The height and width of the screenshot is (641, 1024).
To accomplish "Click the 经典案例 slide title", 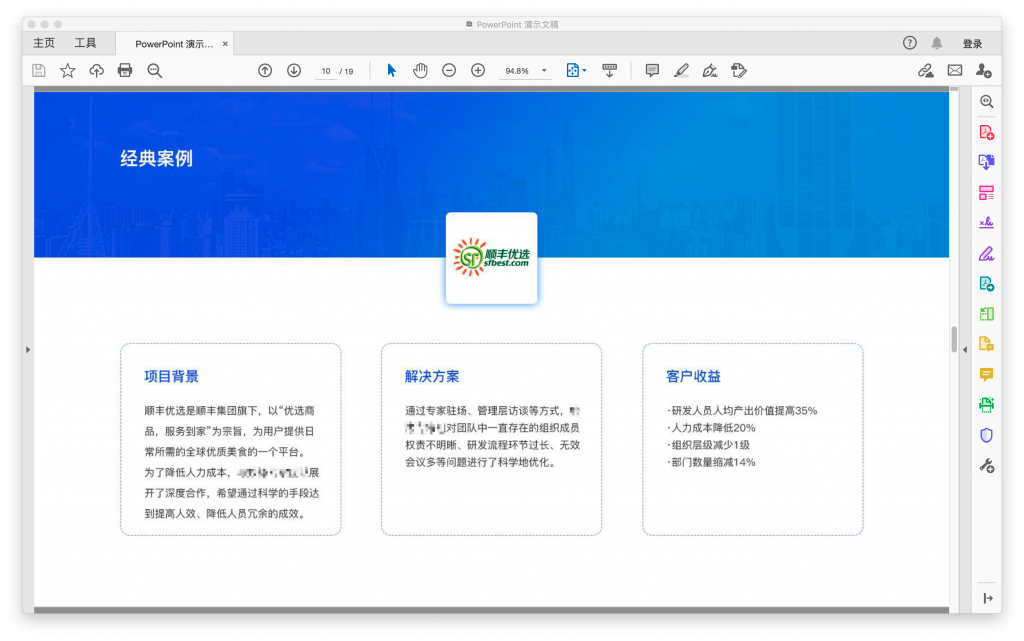I will 157,159.
